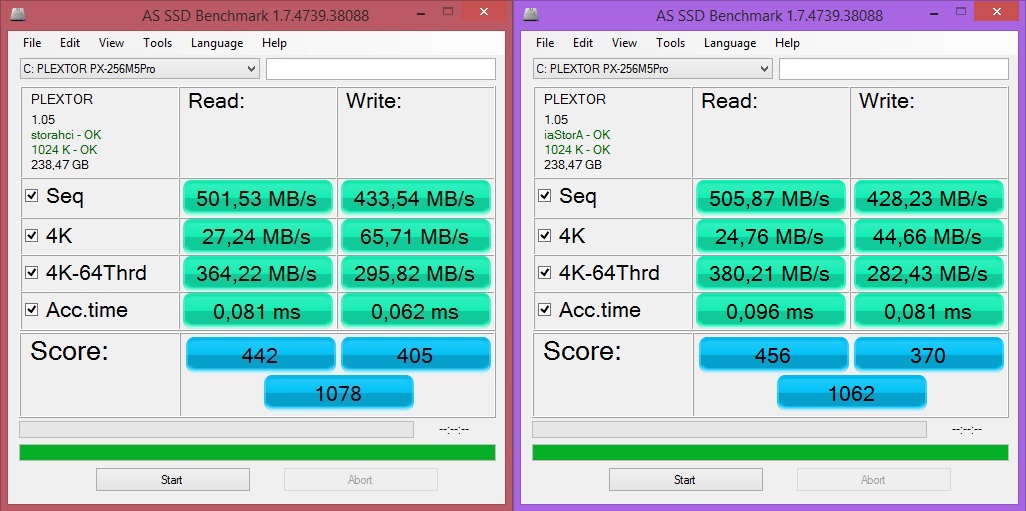This screenshot has height=511, width=1026.
Task: Open Language menu in the right window
Action: coord(730,43)
